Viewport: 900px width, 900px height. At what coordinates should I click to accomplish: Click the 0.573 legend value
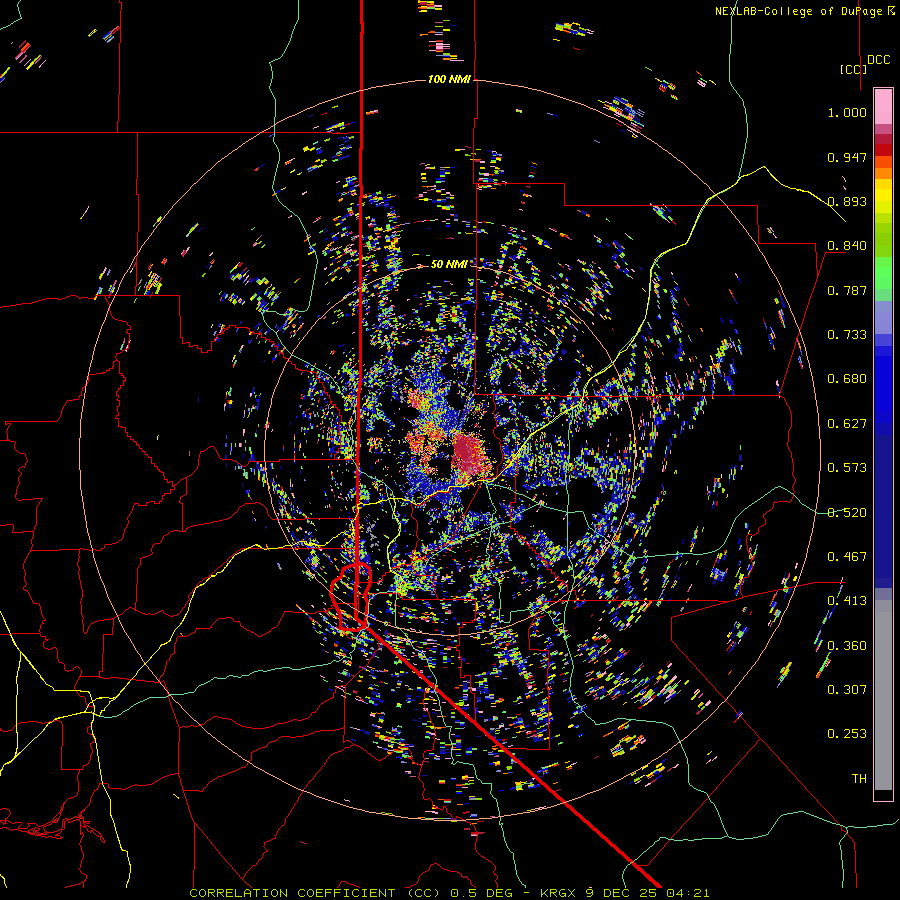point(847,468)
